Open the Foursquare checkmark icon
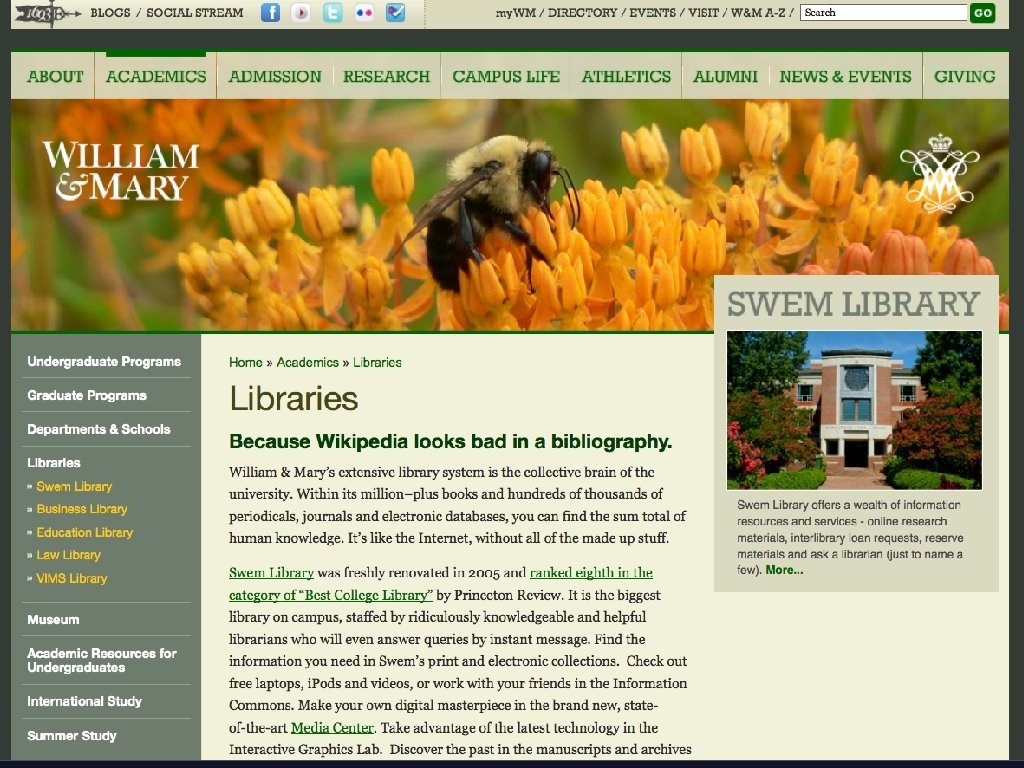This screenshot has height=768, width=1024. 395,12
